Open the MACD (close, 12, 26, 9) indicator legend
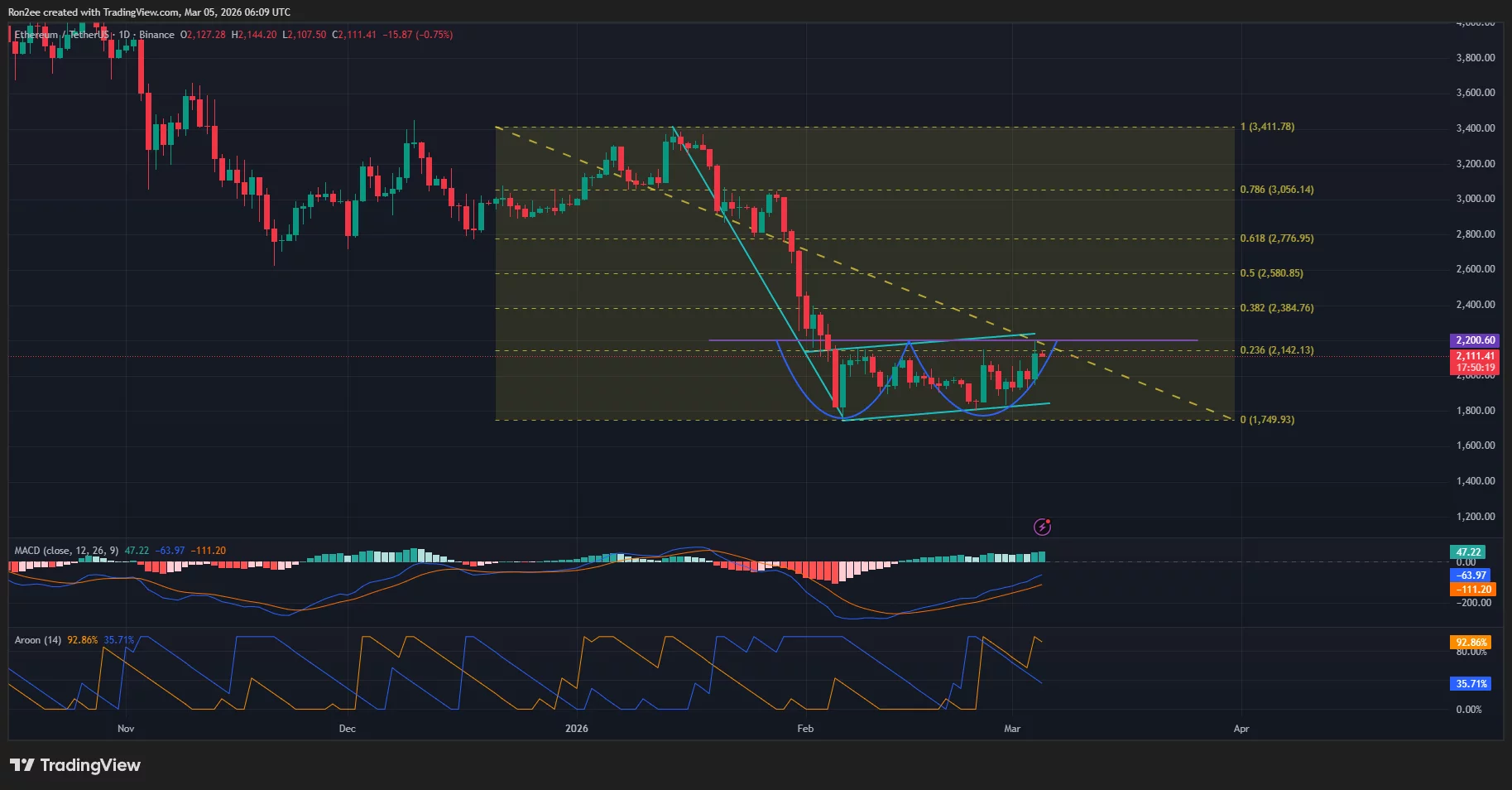The image size is (1512, 790). pos(66,550)
